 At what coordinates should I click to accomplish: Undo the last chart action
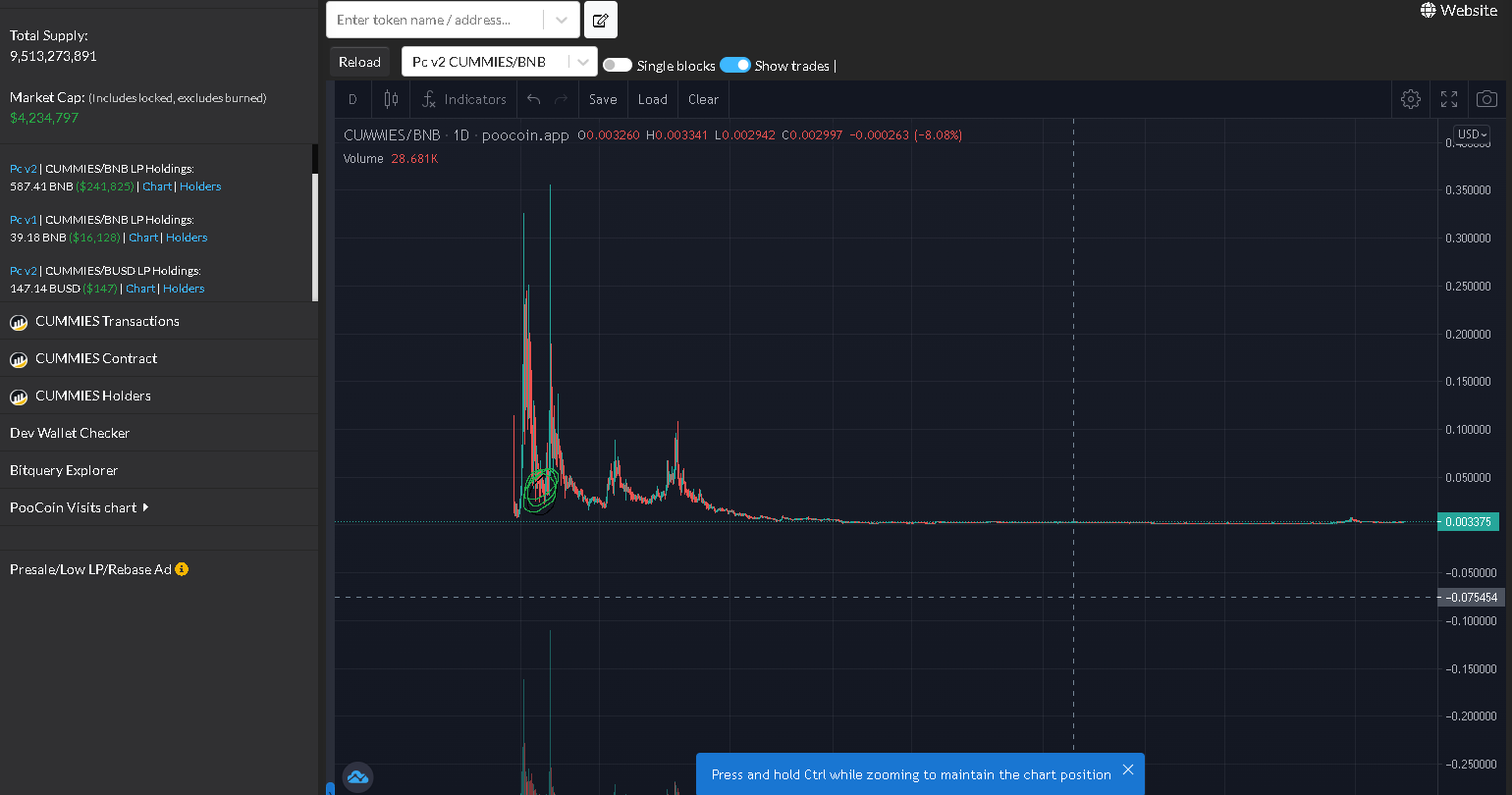point(533,99)
